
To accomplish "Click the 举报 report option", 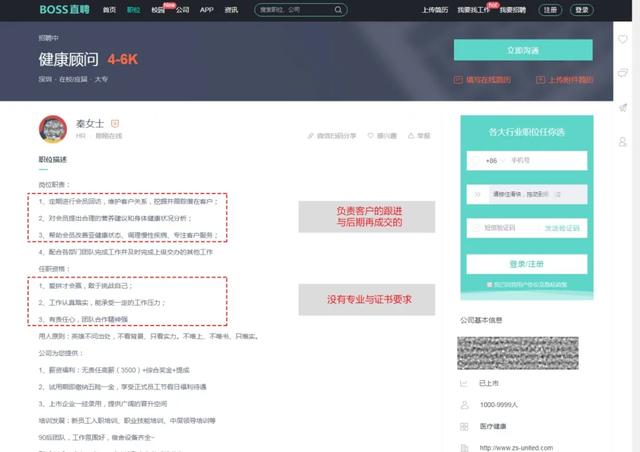I will 419,136.
